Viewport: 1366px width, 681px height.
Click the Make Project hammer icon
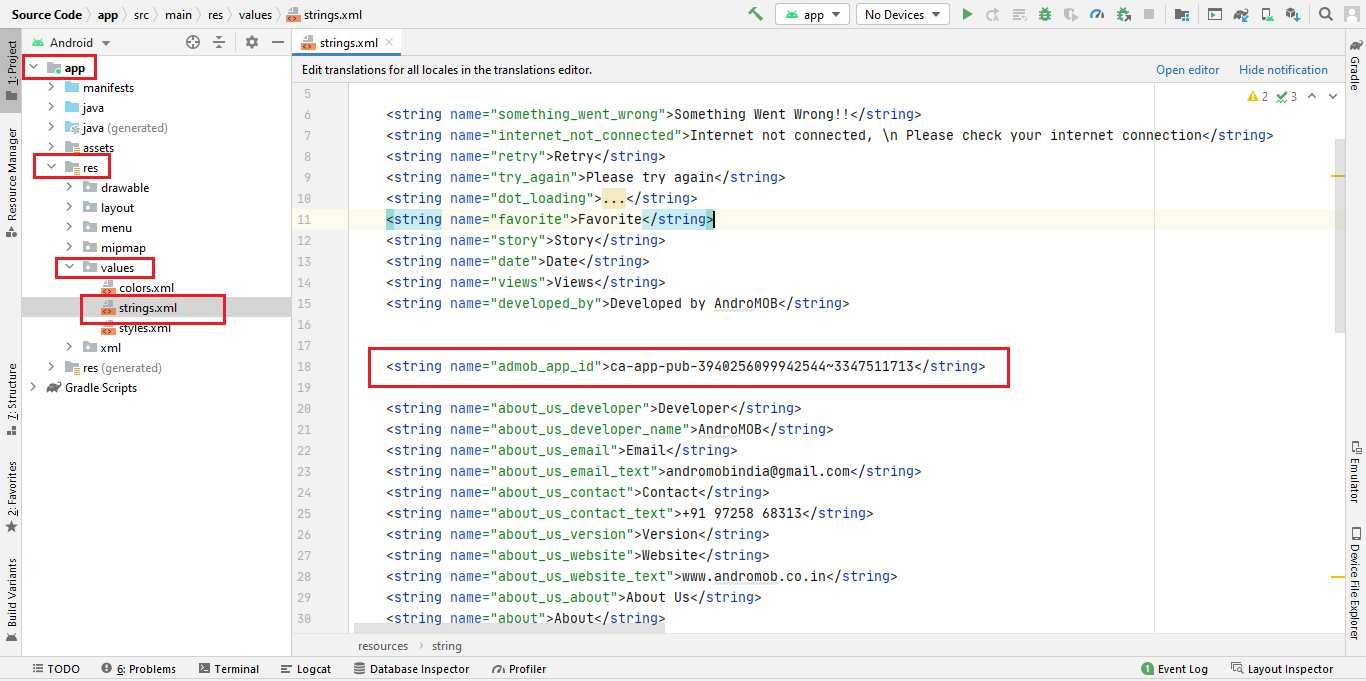[755, 14]
